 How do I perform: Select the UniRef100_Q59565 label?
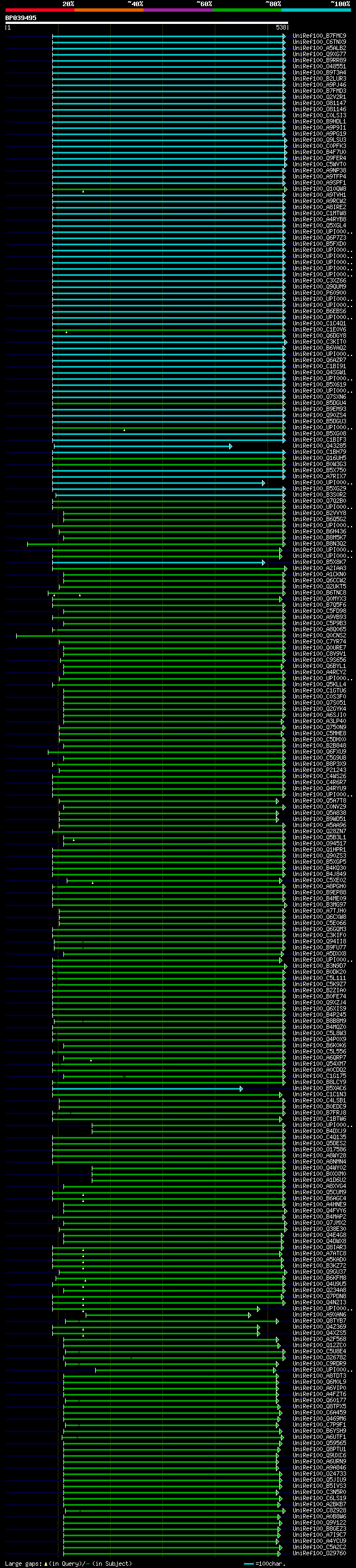[319, 1443]
